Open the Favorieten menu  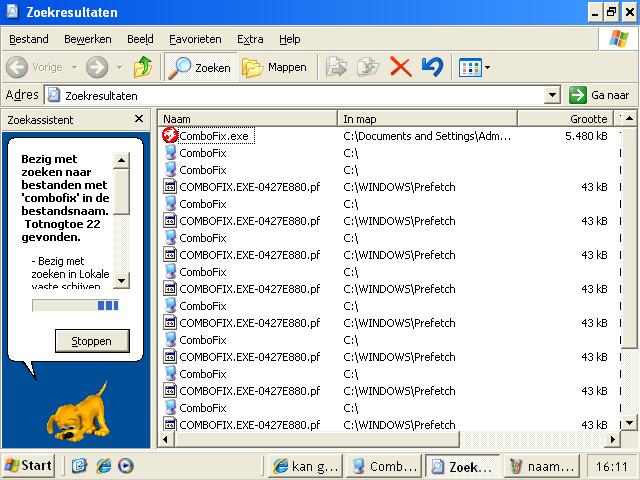pyautogui.click(x=195, y=39)
